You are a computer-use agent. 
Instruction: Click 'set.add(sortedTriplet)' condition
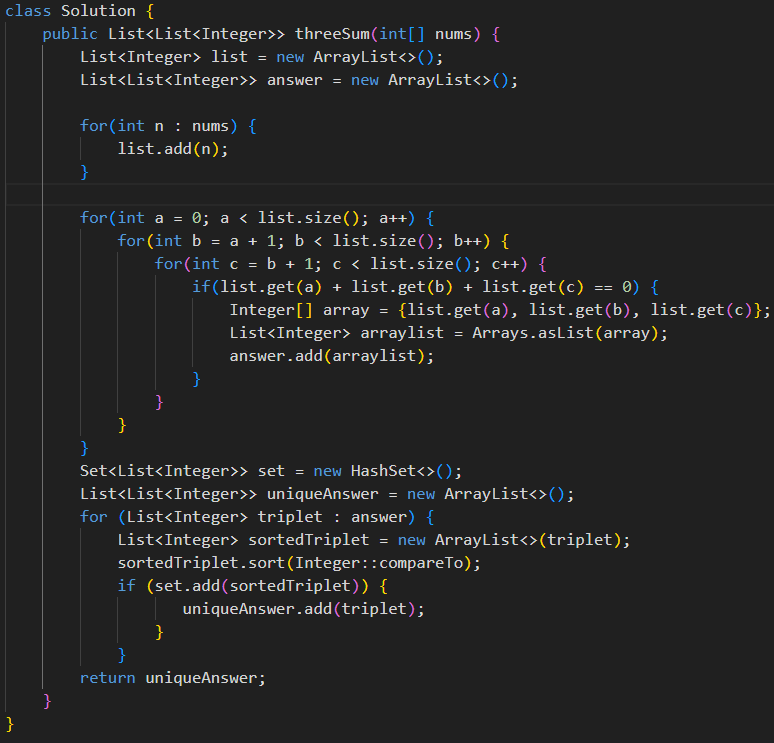(x=257, y=586)
